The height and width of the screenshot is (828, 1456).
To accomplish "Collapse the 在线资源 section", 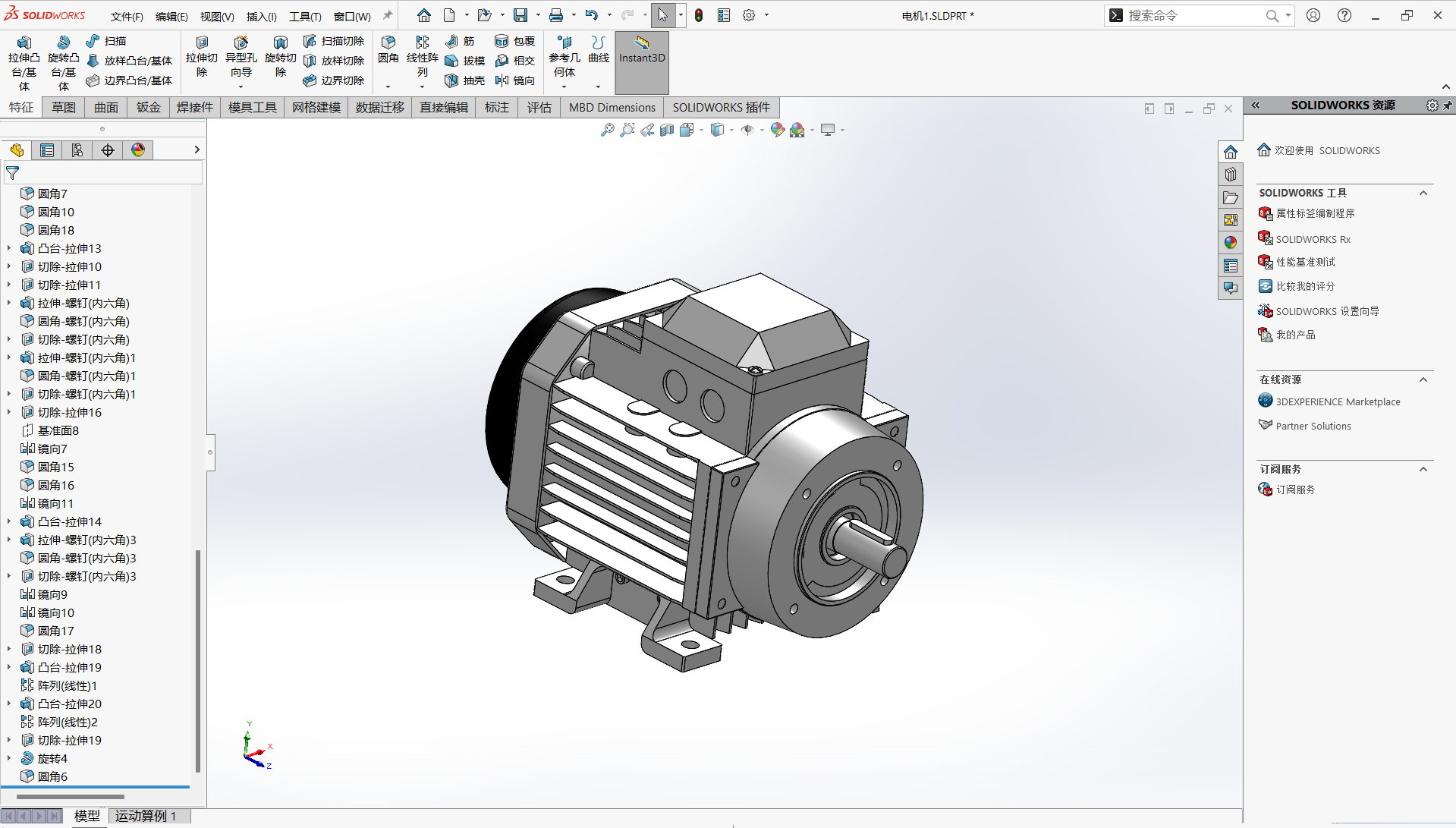I will click(x=1423, y=379).
